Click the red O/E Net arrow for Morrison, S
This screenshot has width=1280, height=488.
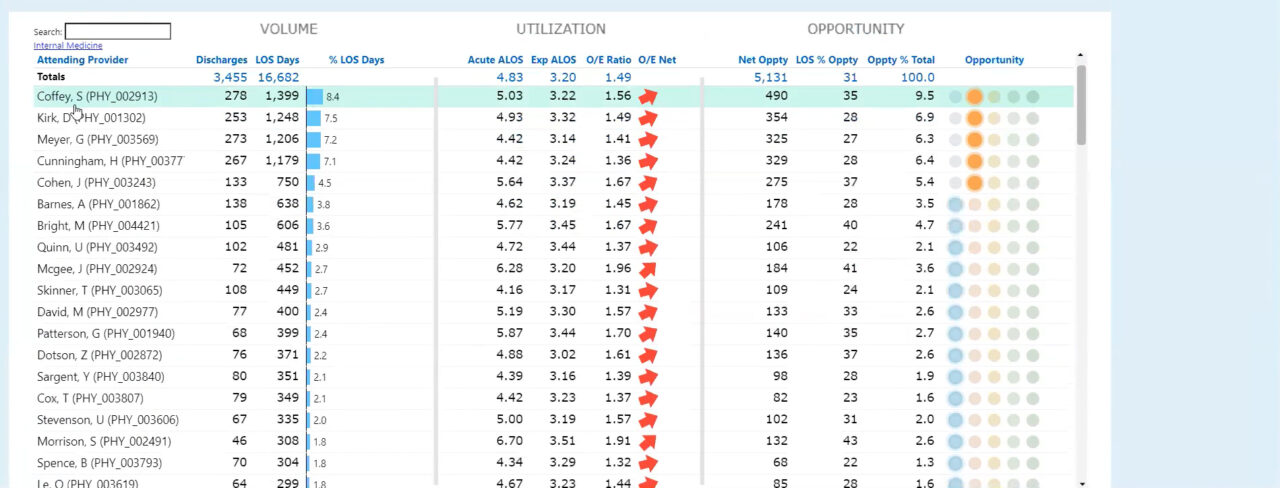(648, 442)
